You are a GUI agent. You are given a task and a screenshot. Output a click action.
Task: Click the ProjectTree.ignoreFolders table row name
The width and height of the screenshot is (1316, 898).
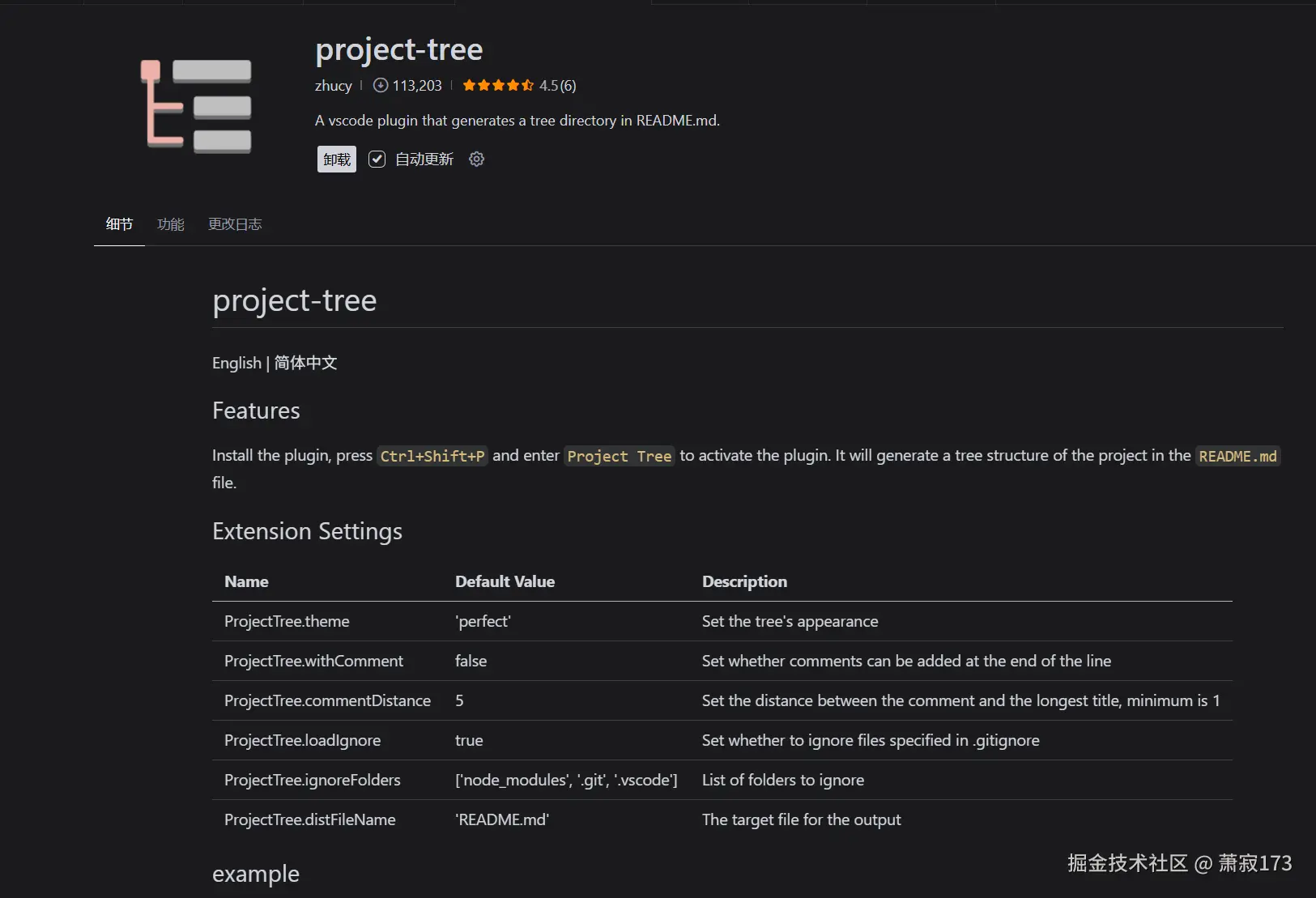point(312,780)
